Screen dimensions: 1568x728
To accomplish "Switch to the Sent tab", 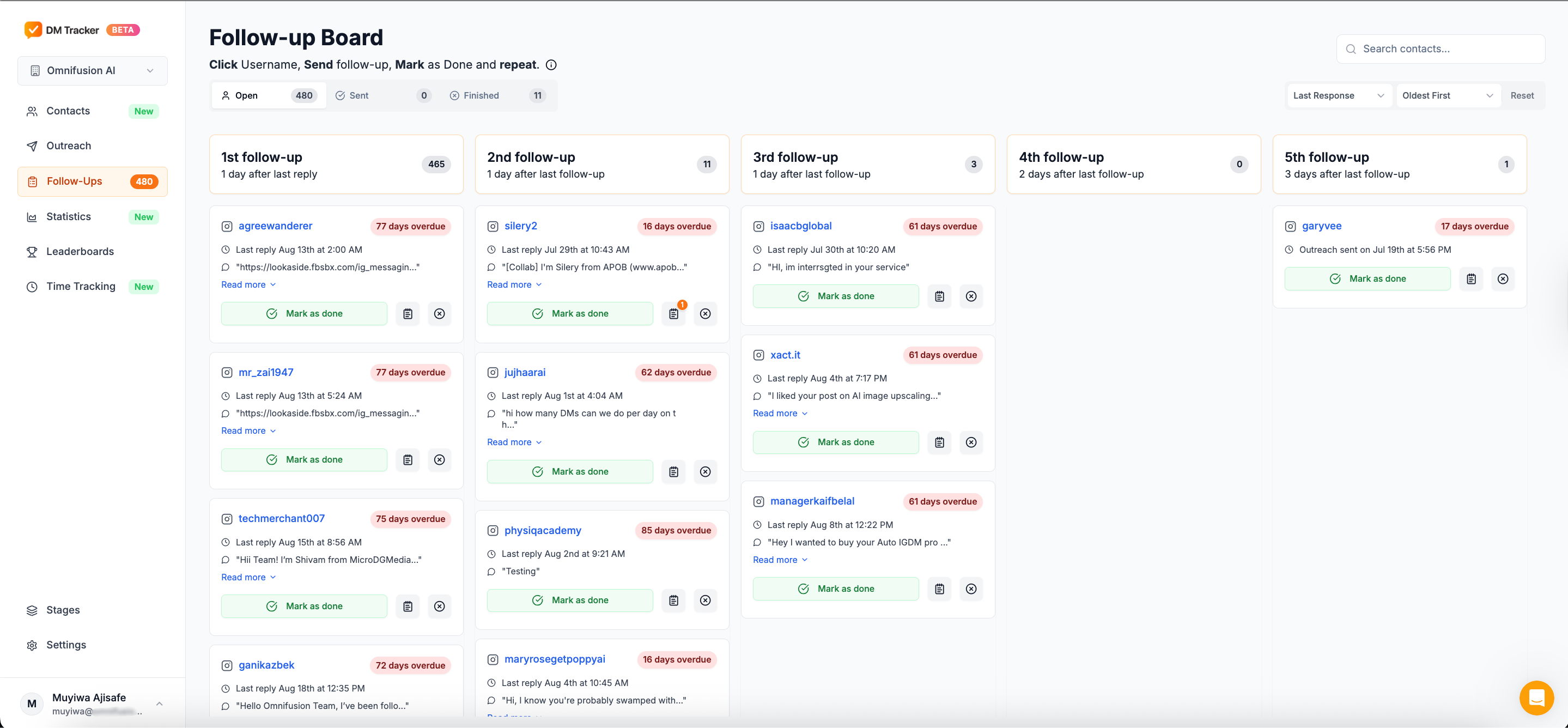I will point(358,95).
